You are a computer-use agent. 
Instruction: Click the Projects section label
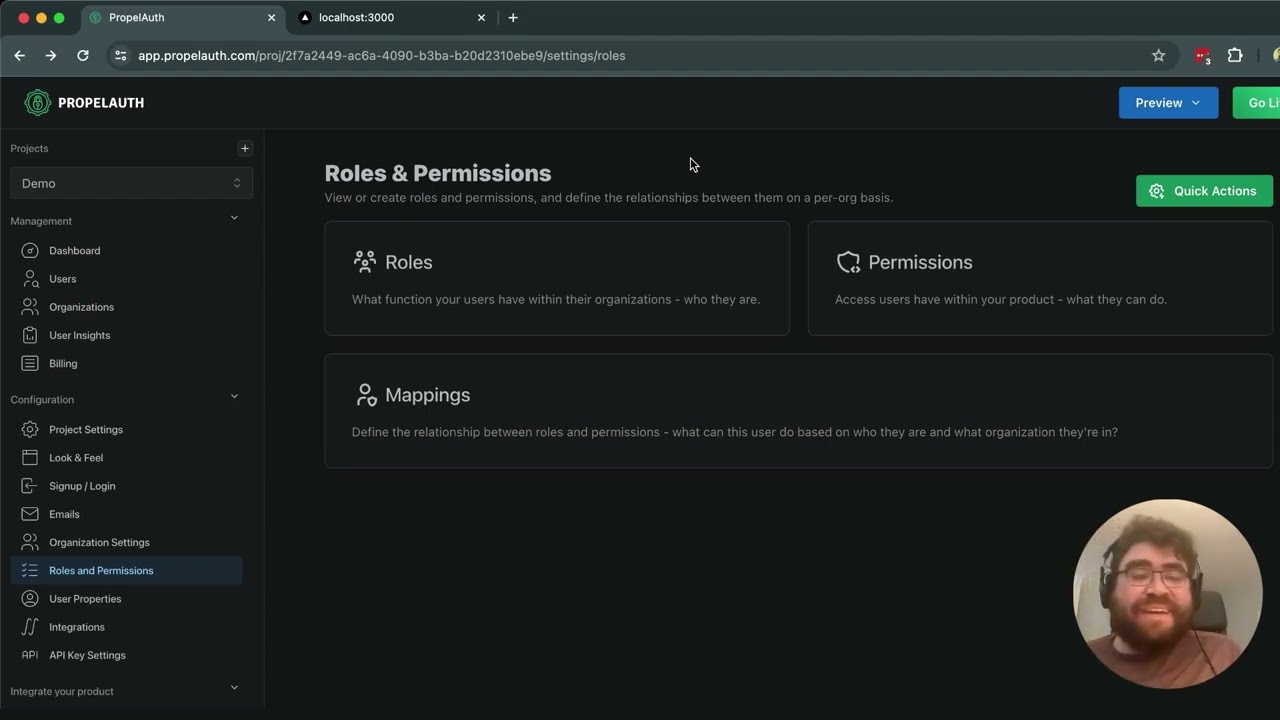pyautogui.click(x=29, y=148)
